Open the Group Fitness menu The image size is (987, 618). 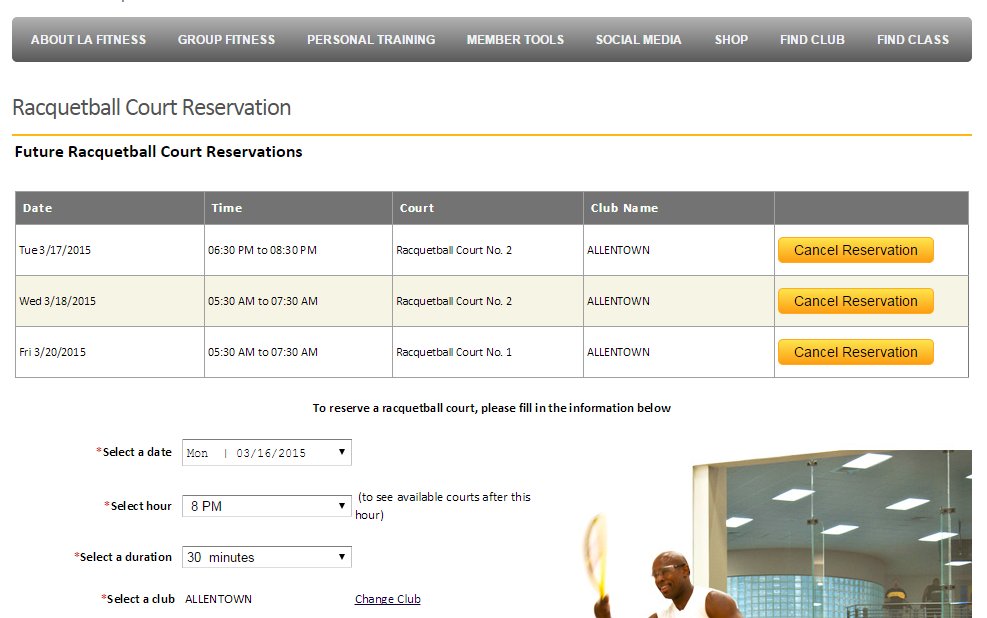[226, 40]
